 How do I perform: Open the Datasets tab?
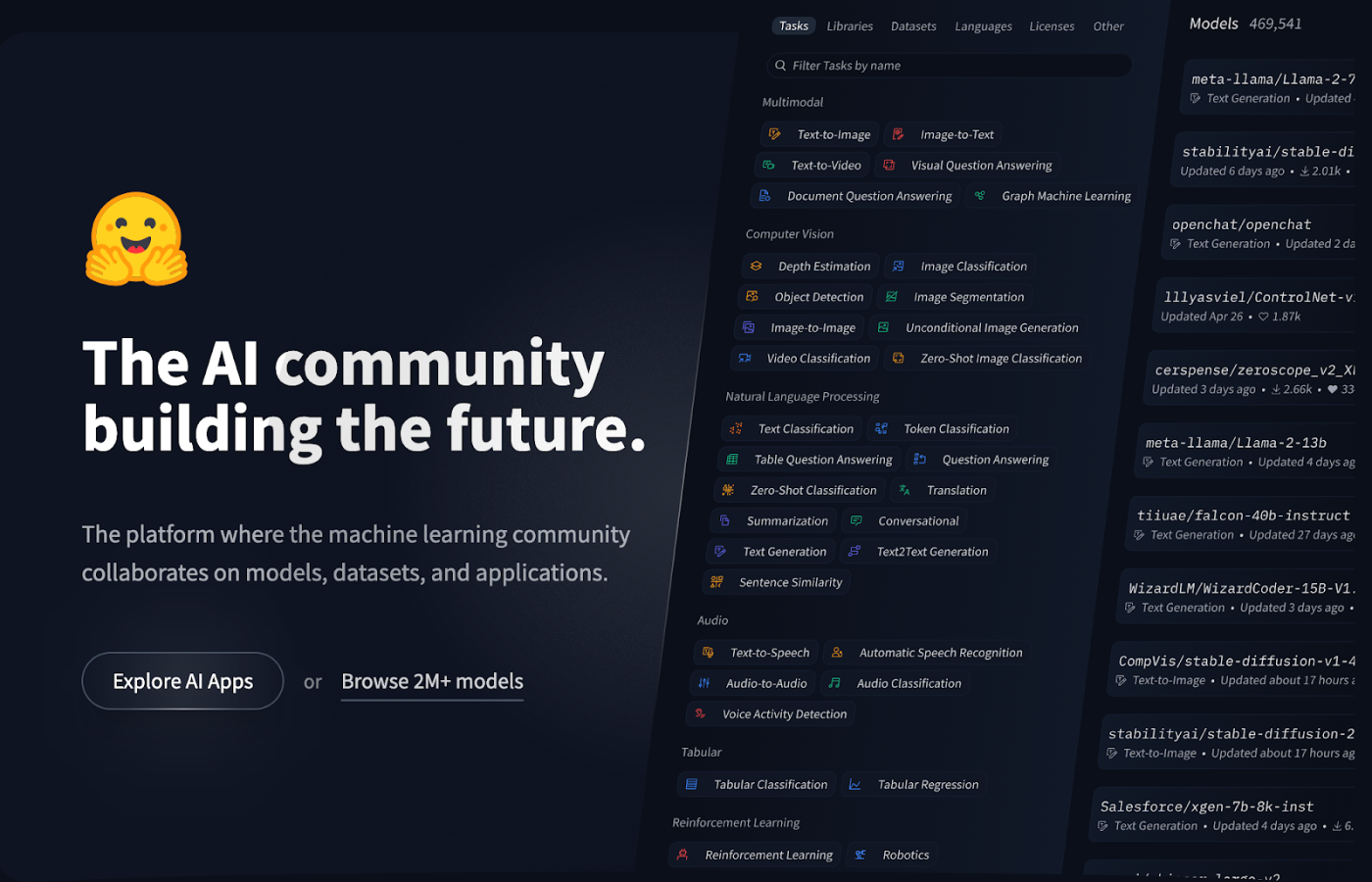(913, 26)
